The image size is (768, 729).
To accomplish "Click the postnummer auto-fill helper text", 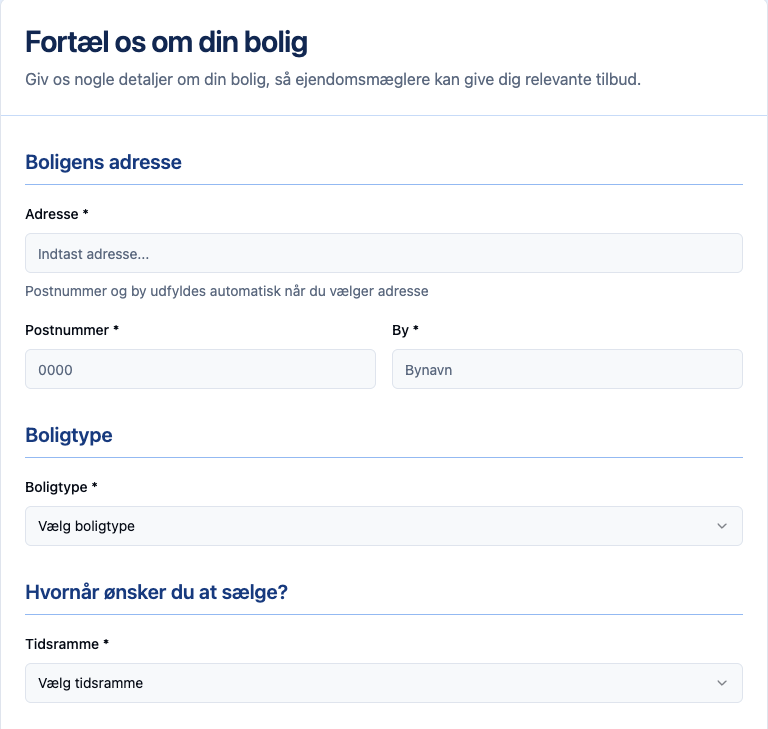I will click(226, 291).
